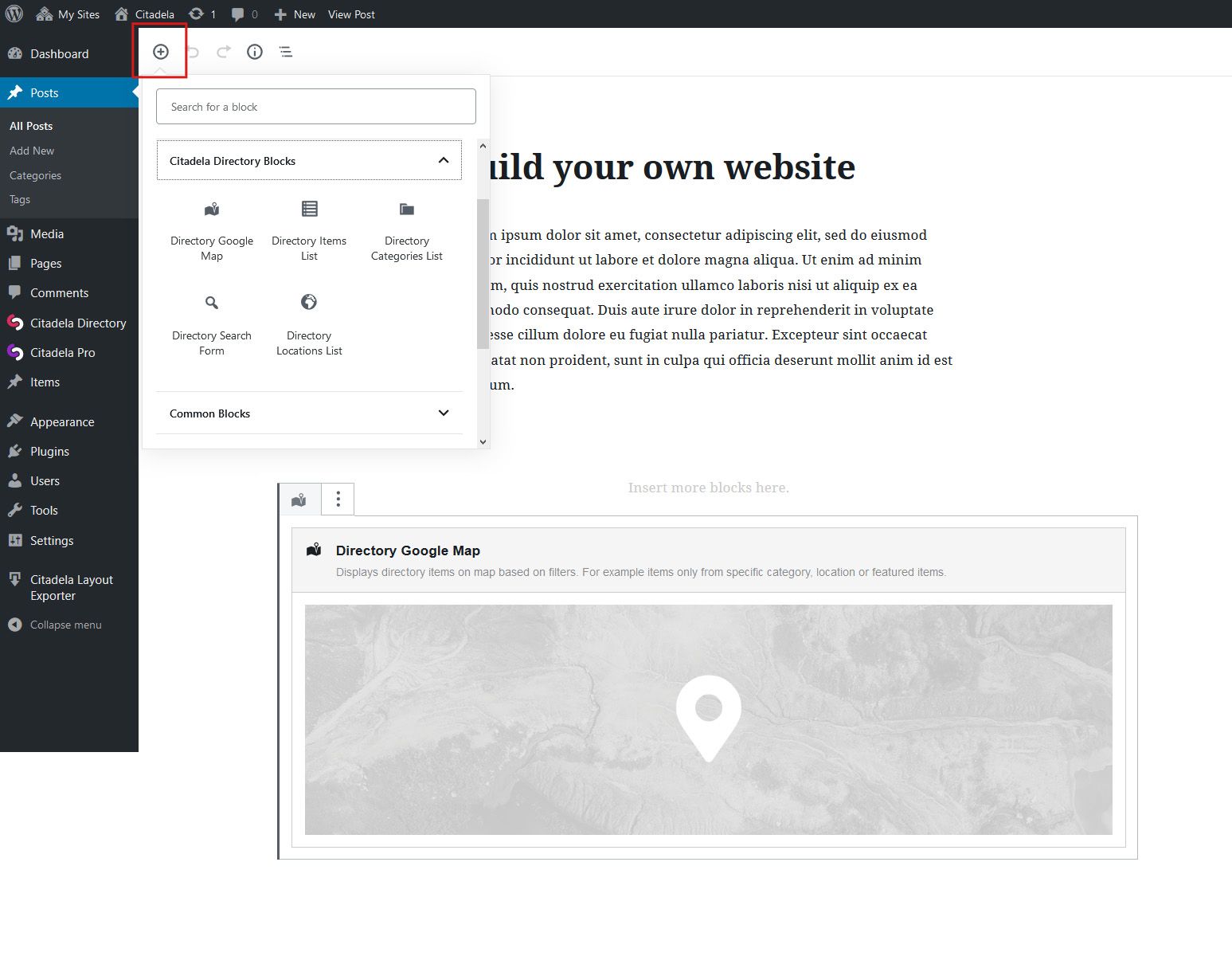Click the Search for a block field
Viewport: 1232px width, 956px height.
(x=316, y=107)
